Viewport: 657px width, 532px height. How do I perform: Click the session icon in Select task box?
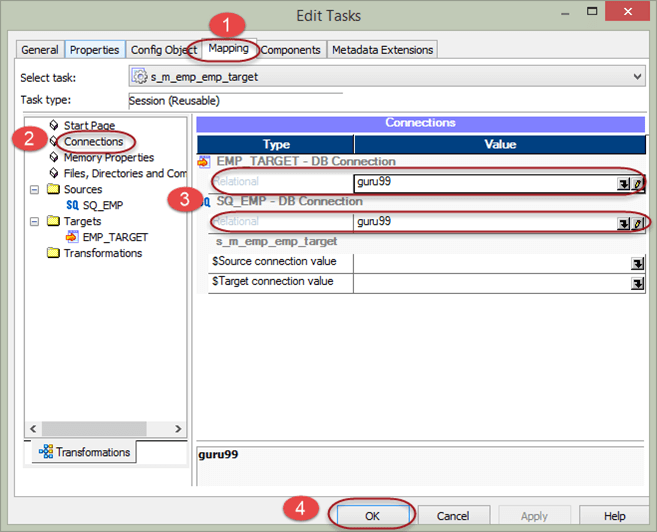[140, 76]
